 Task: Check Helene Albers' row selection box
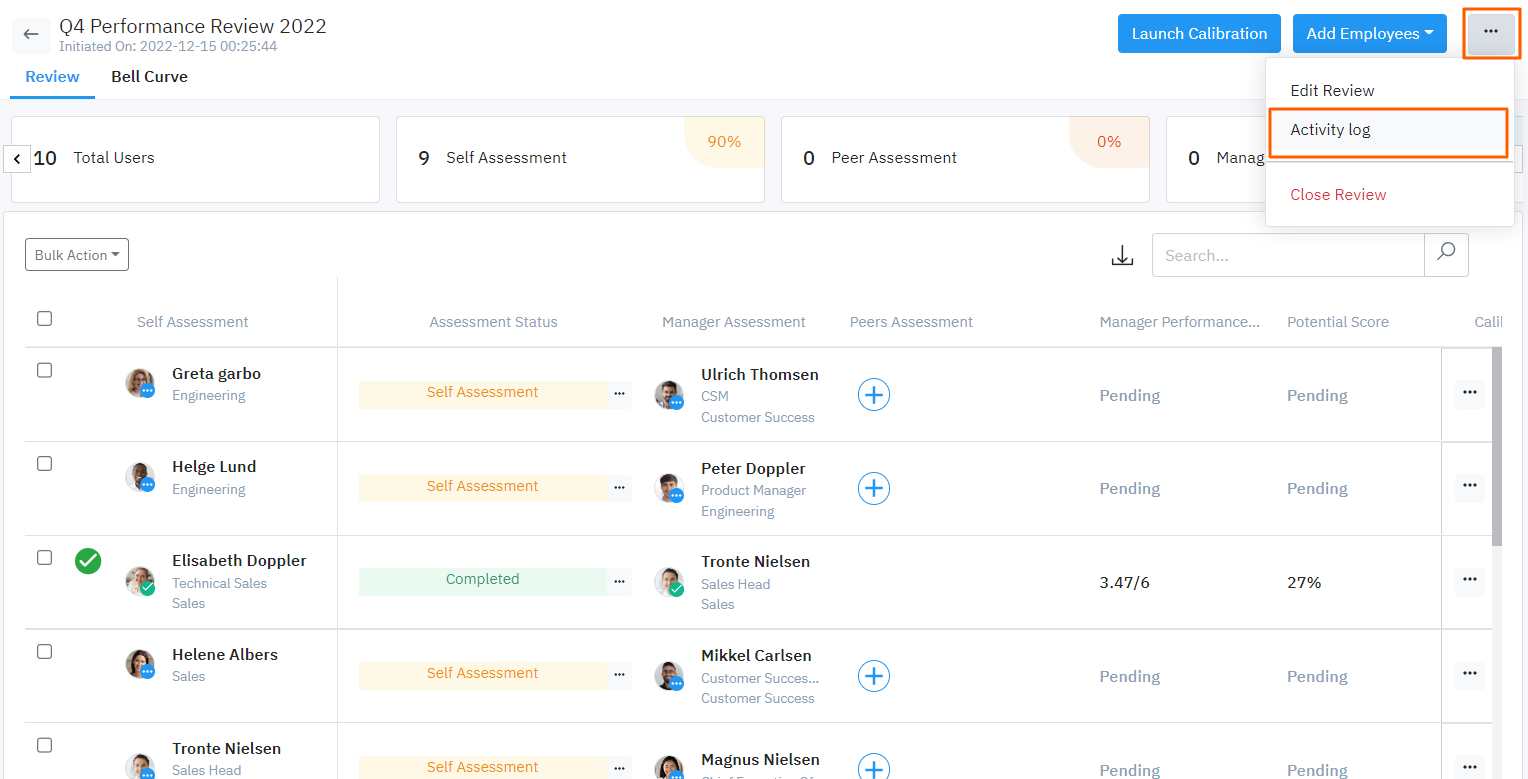click(44, 651)
